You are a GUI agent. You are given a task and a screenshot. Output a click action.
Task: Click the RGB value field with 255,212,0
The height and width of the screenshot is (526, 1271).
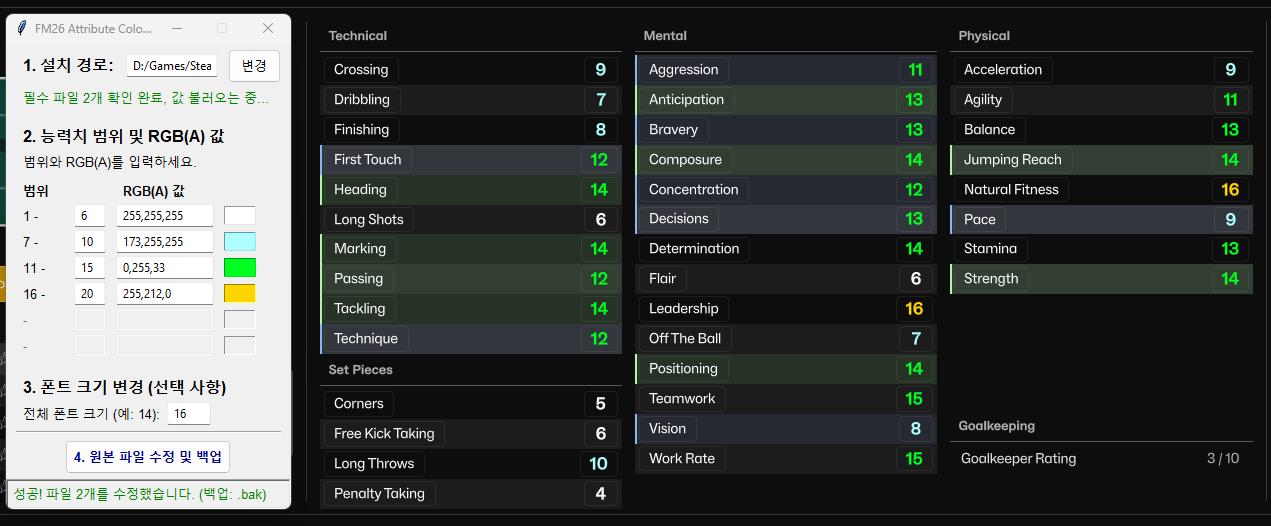click(x=164, y=293)
